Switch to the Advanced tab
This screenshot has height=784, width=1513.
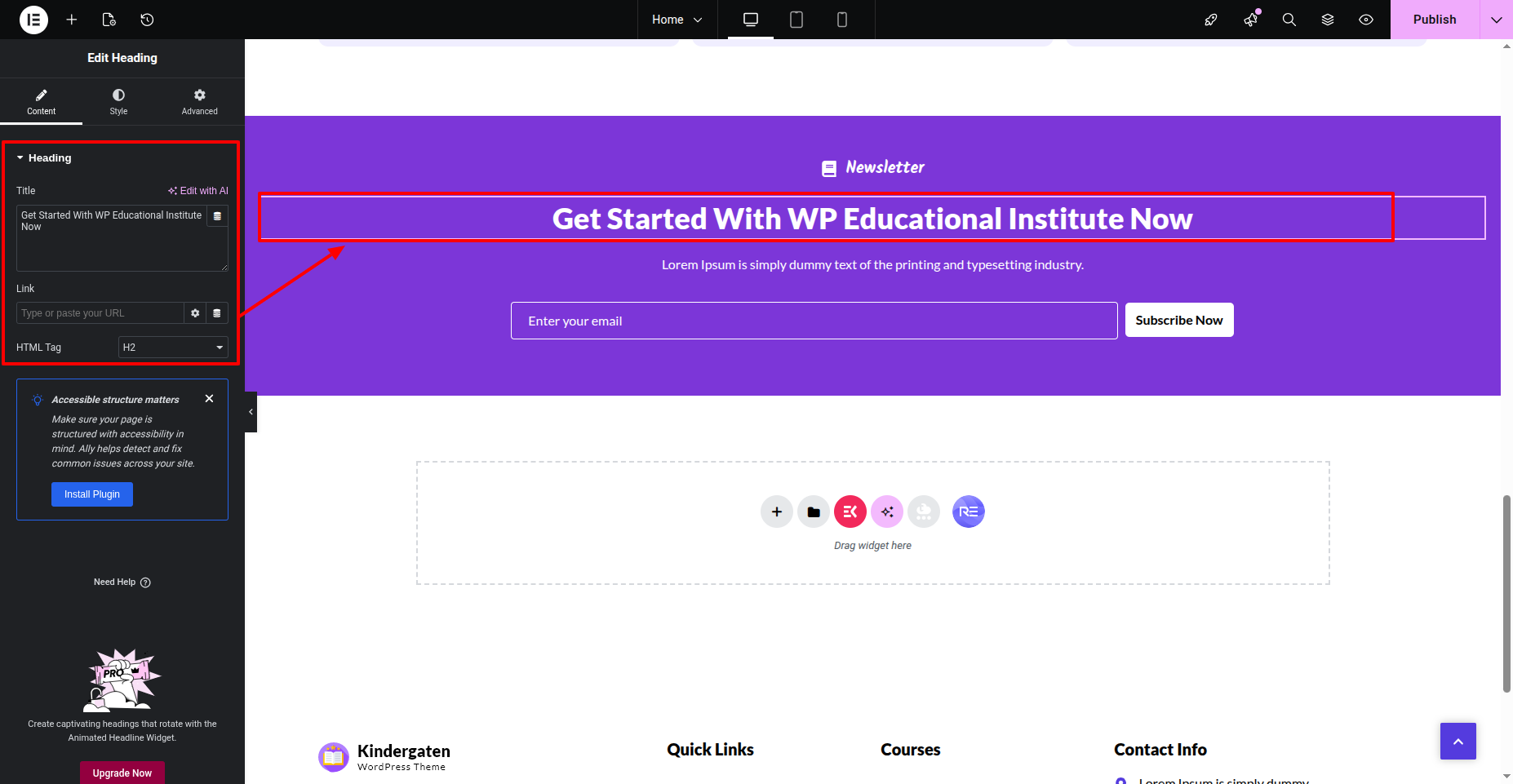coord(199,101)
